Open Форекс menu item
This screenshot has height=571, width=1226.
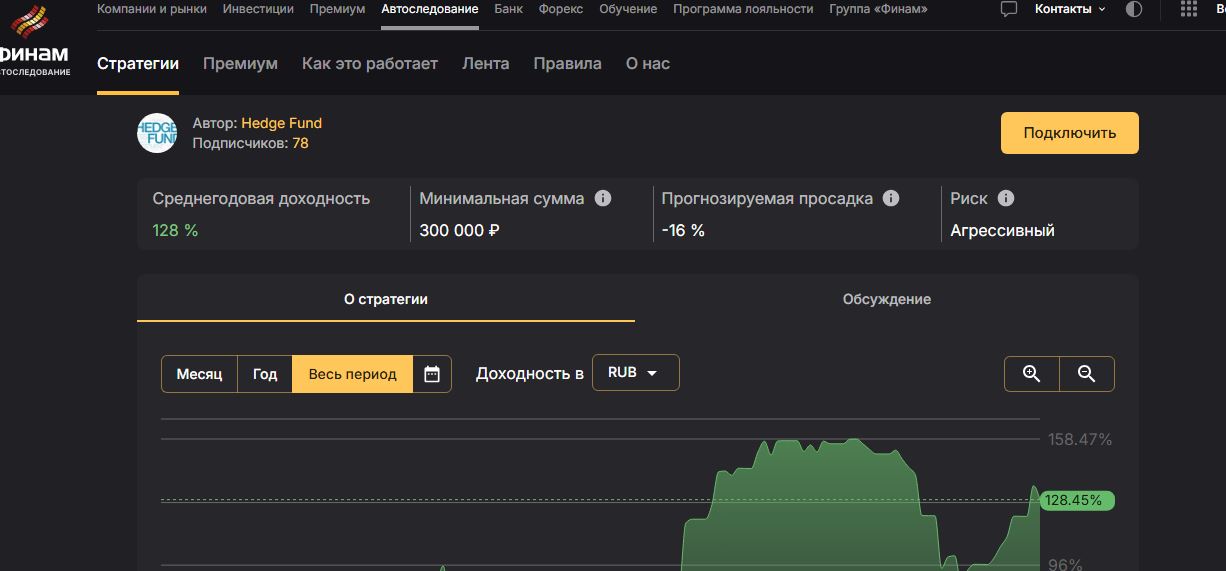(561, 9)
